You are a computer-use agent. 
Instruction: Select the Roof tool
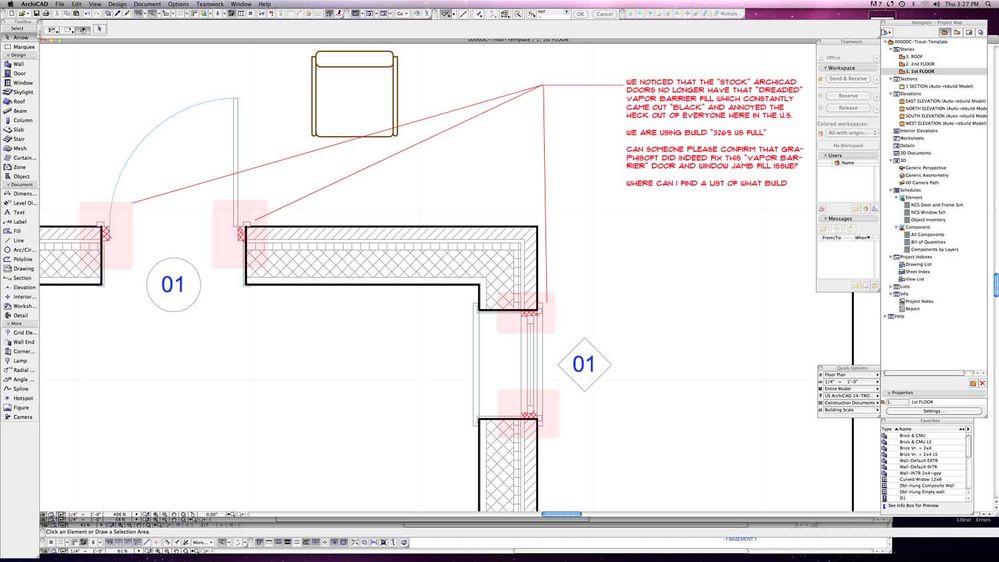pos(19,101)
